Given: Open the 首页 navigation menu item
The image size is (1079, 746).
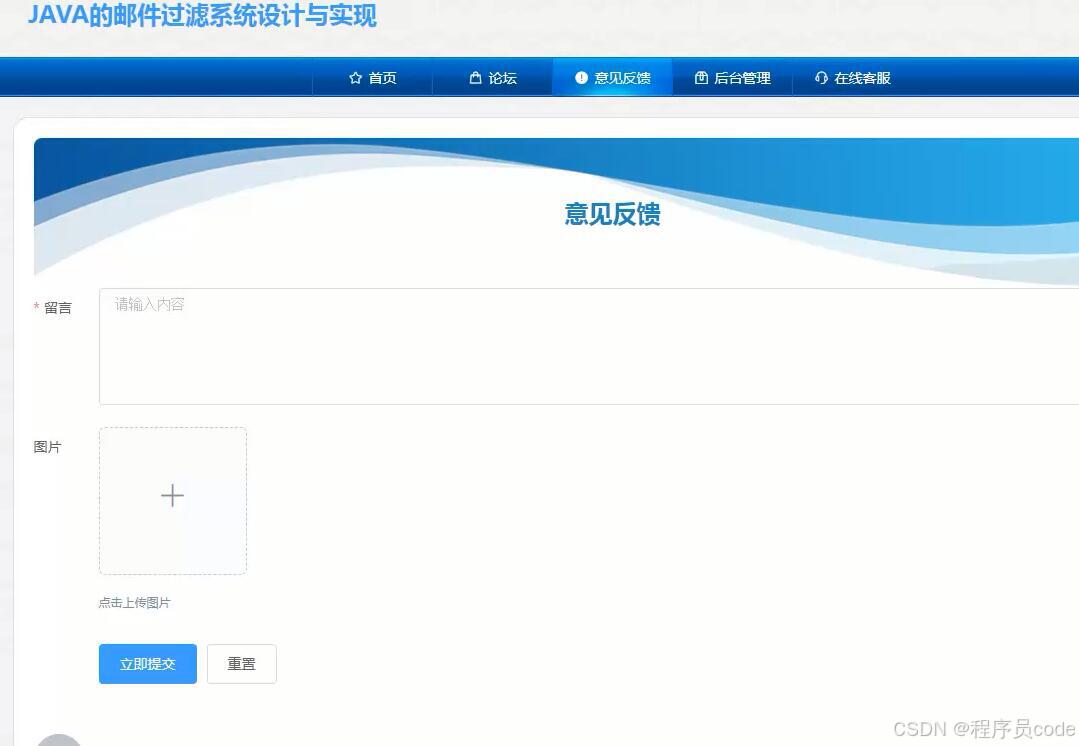Looking at the screenshot, I should pos(381,78).
